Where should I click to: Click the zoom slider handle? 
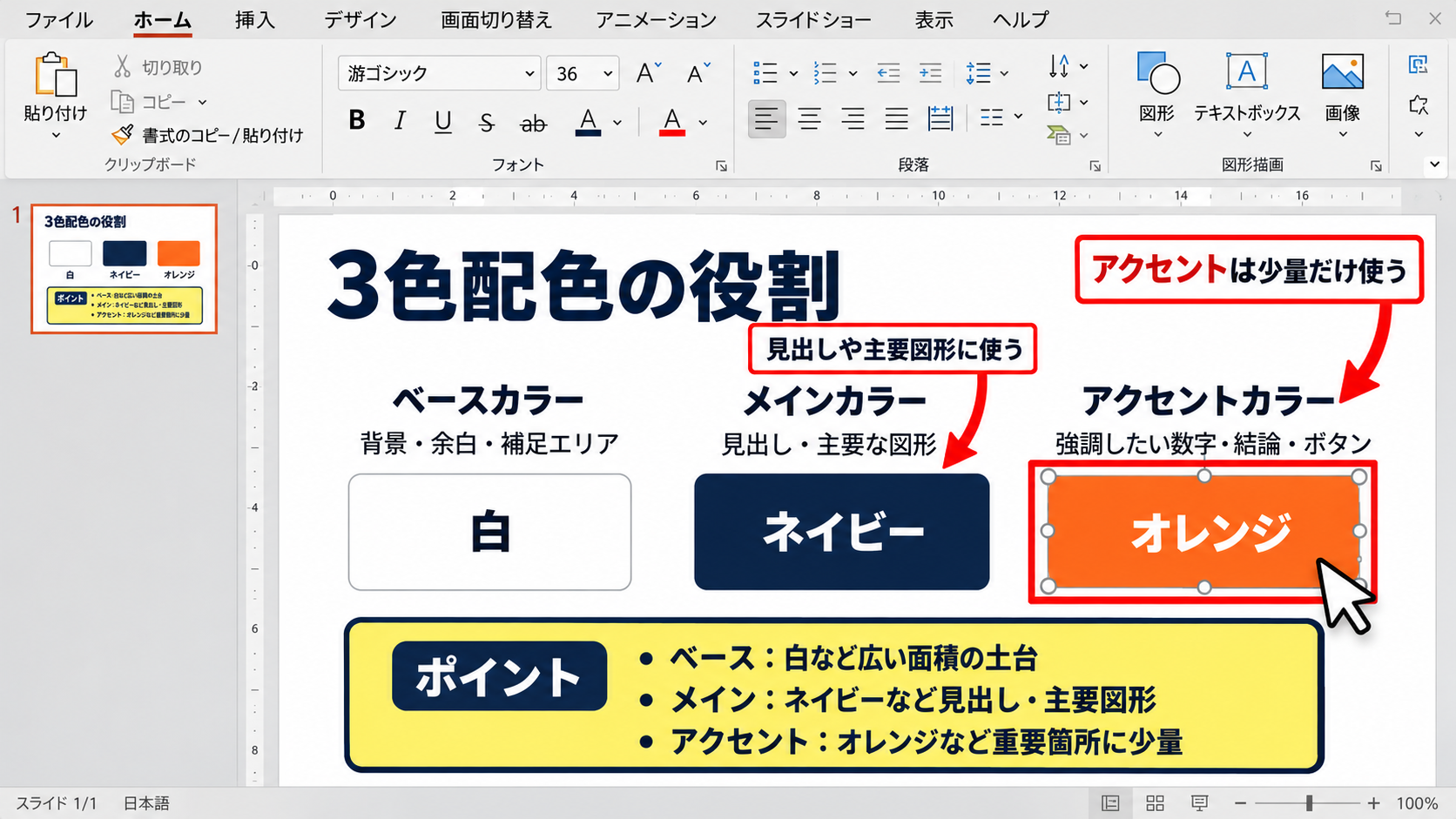coord(1309,803)
